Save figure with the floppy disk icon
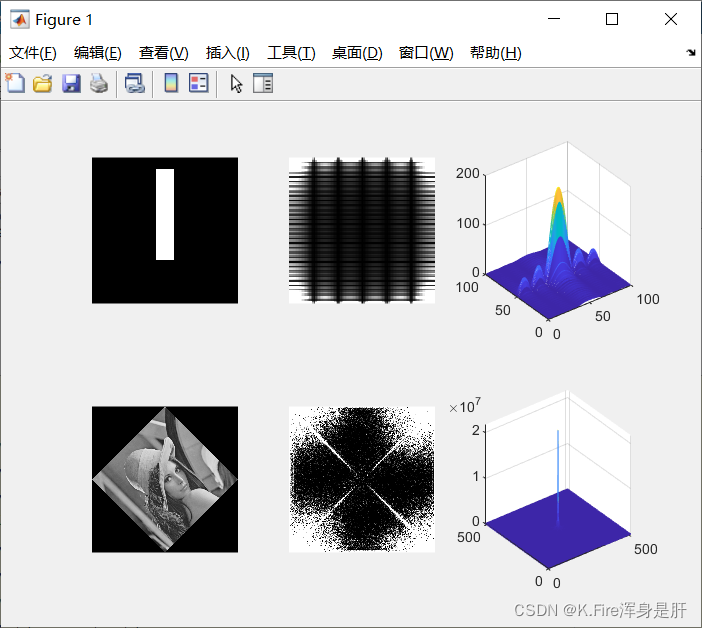 pyautogui.click(x=71, y=84)
